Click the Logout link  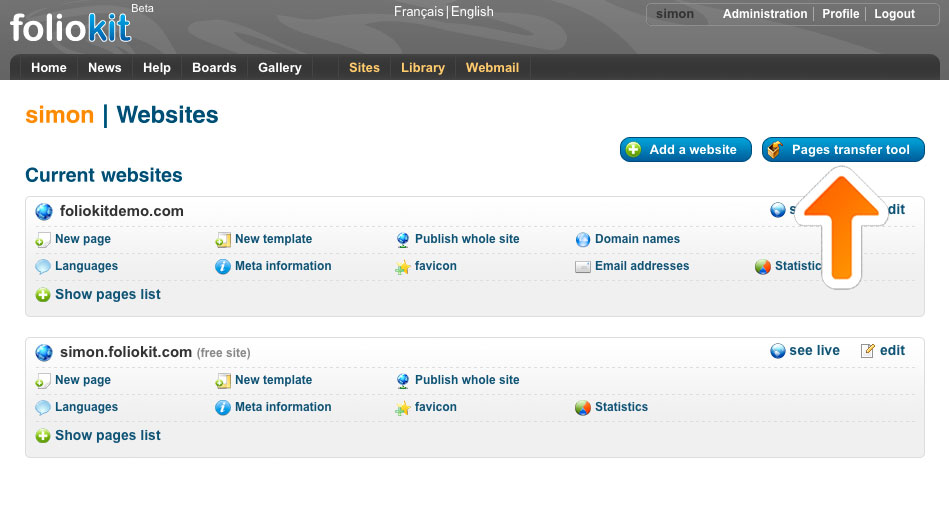tap(895, 14)
